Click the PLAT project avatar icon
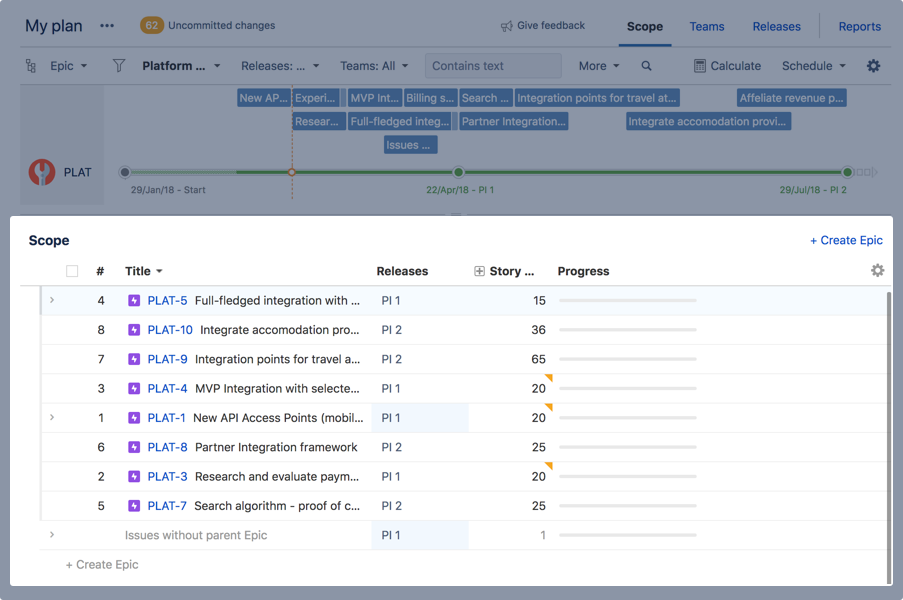The image size is (903, 600). (42, 172)
